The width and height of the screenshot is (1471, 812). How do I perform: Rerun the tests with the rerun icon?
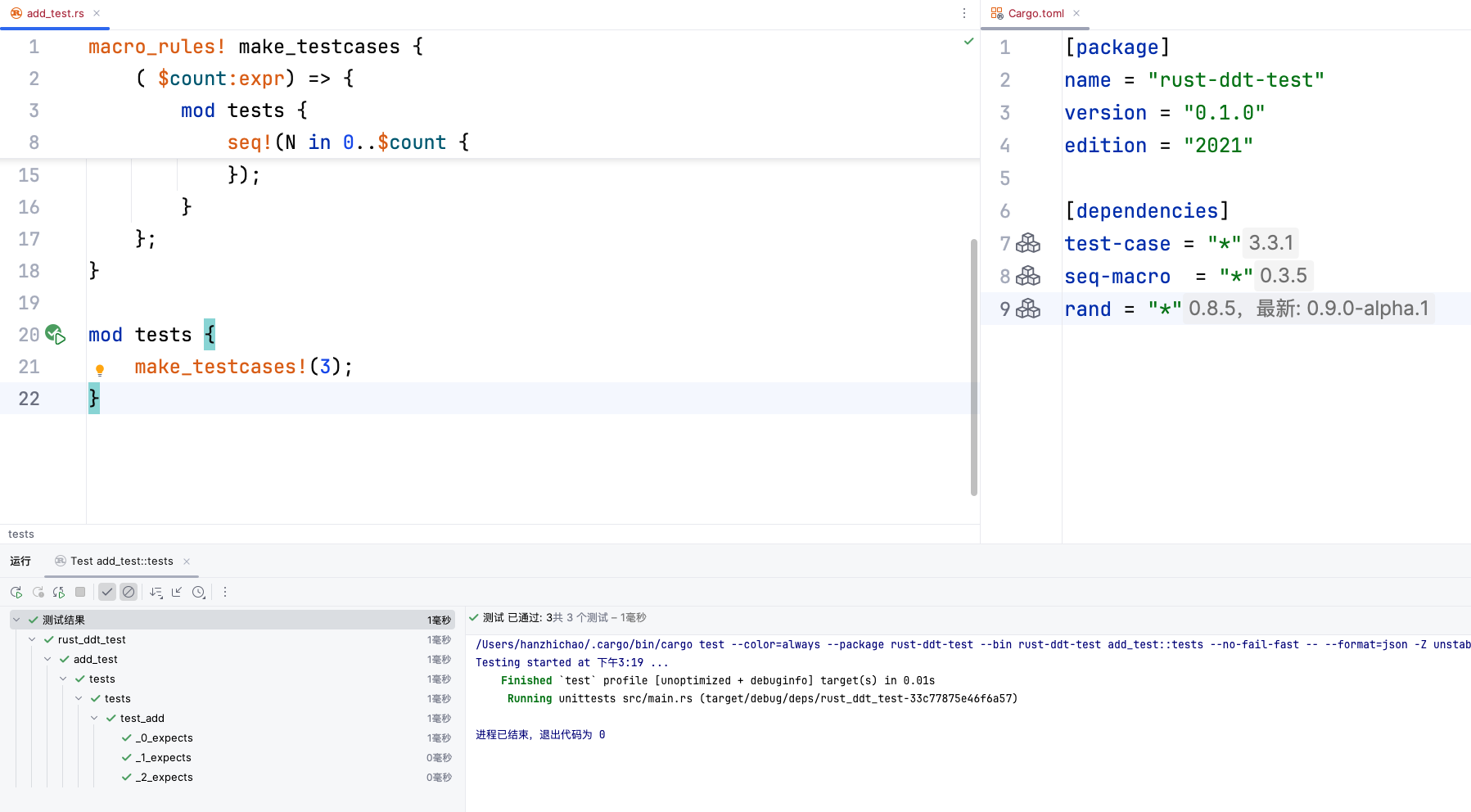click(x=16, y=592)
